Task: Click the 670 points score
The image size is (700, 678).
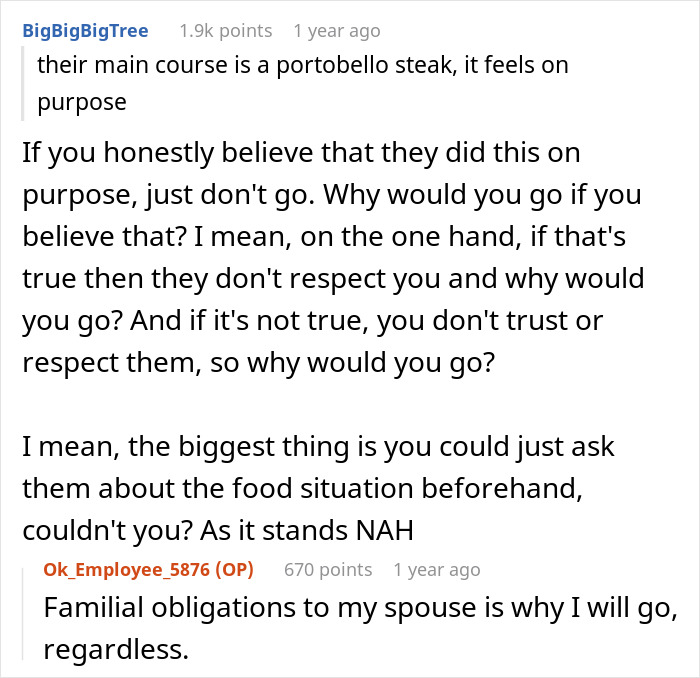Action: (328, 570)
